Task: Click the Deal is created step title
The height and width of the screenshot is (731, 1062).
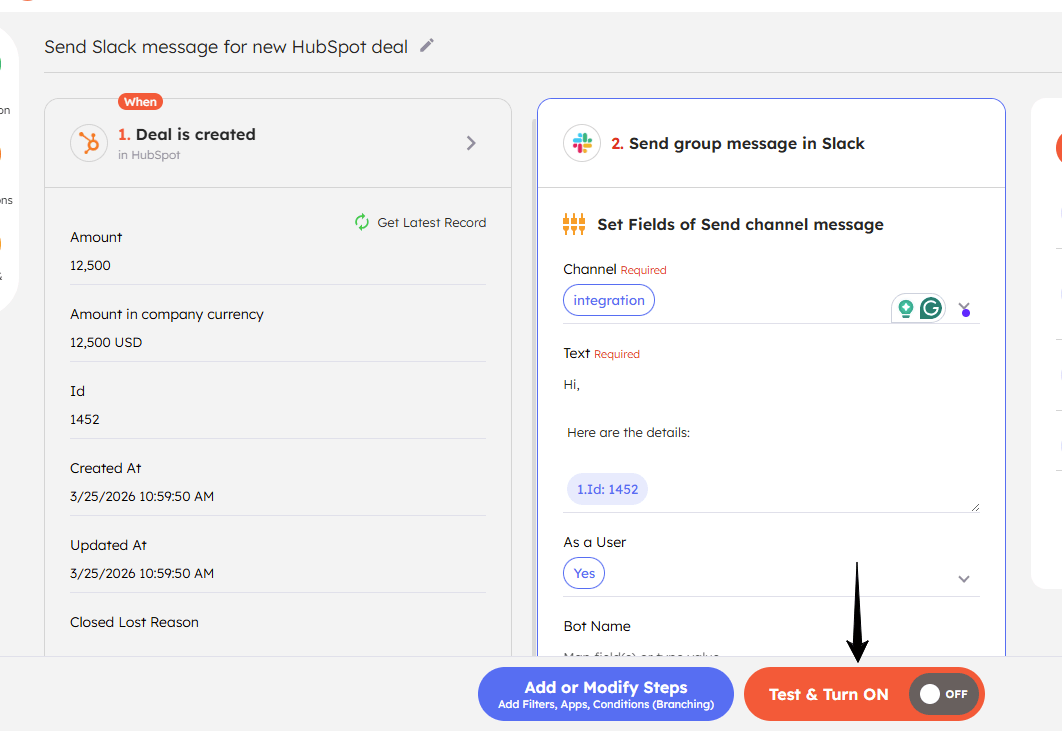Action: [195, 135]
